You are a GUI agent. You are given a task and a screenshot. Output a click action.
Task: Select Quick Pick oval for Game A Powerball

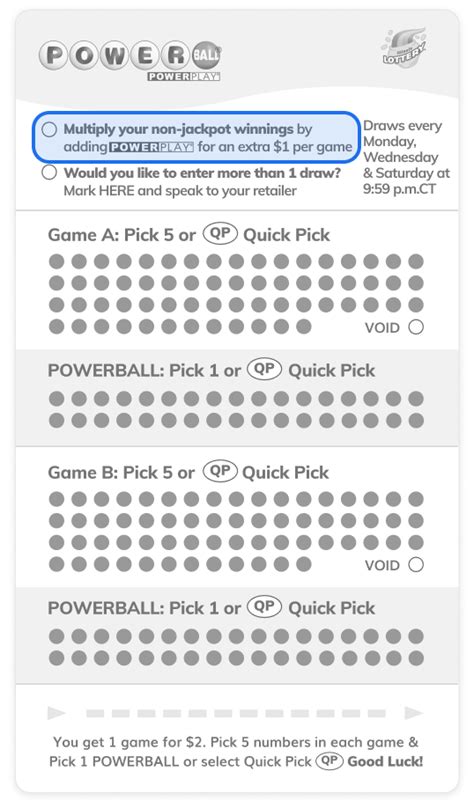coord(264,369)
